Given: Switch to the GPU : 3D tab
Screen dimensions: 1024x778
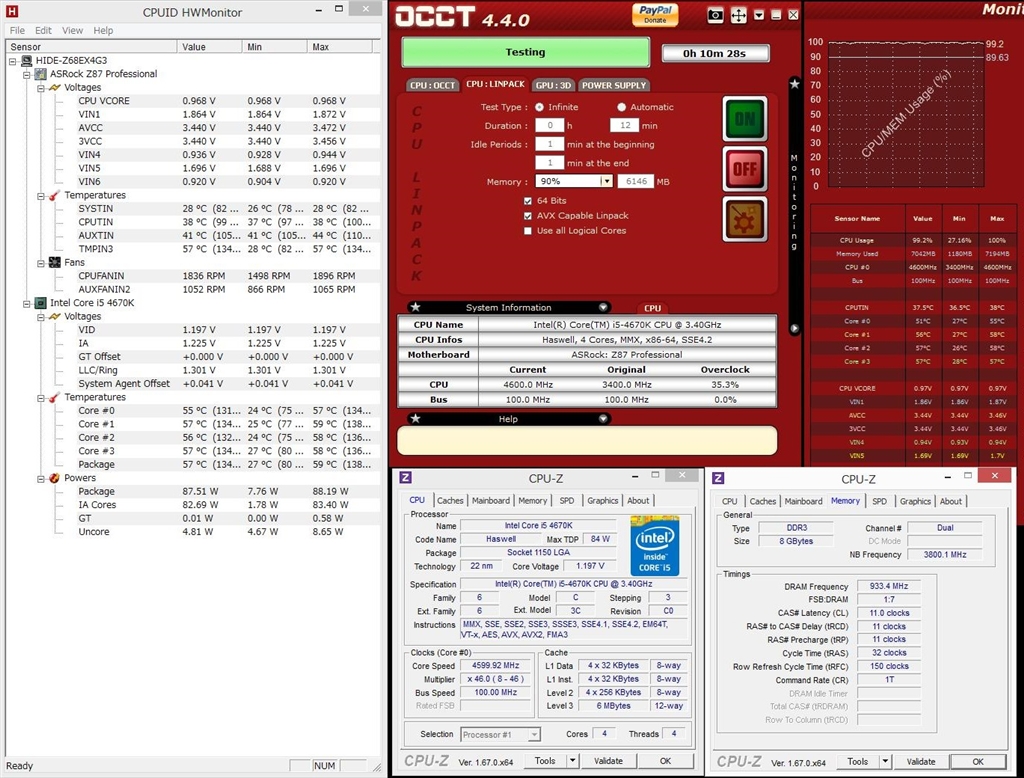Looking at the screenshot, I should [553, 85].
